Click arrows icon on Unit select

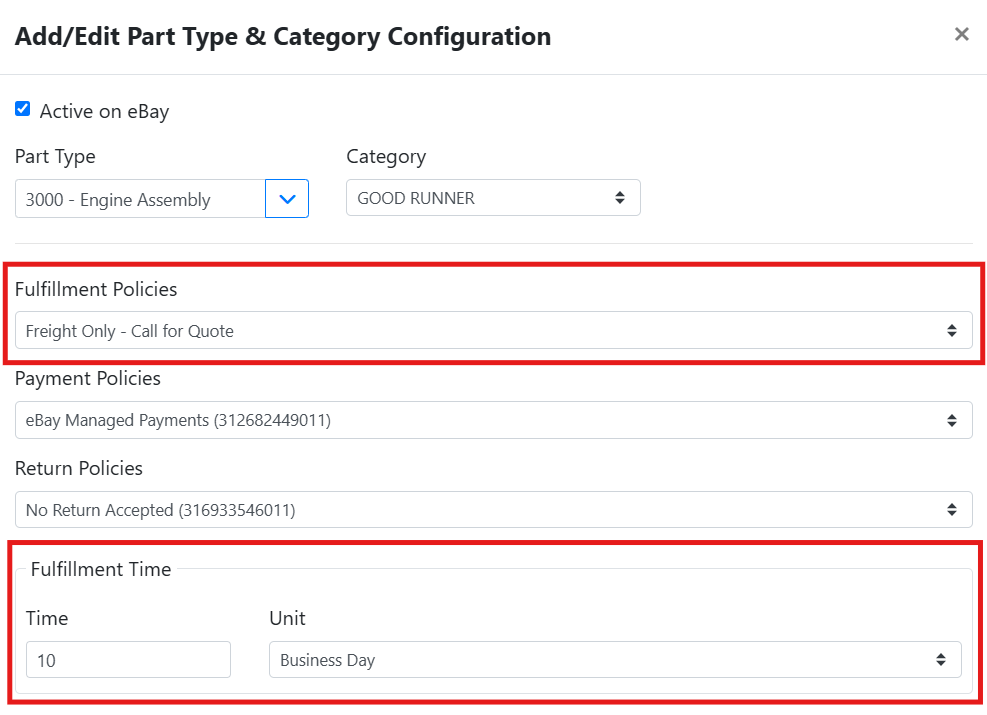point(940,660)
